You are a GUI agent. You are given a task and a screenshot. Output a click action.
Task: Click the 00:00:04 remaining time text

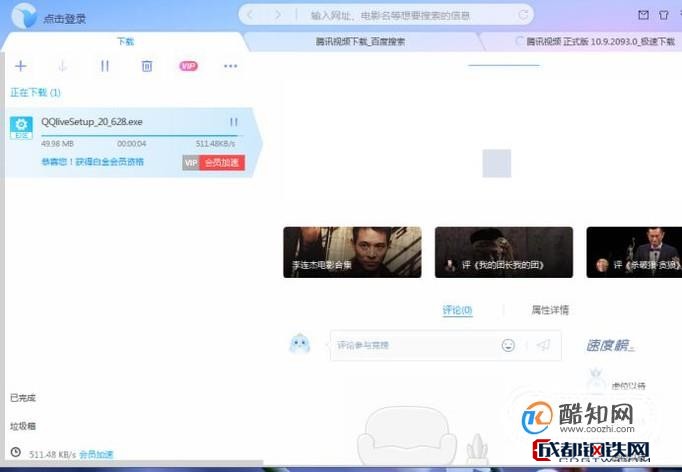coord(131,144)
